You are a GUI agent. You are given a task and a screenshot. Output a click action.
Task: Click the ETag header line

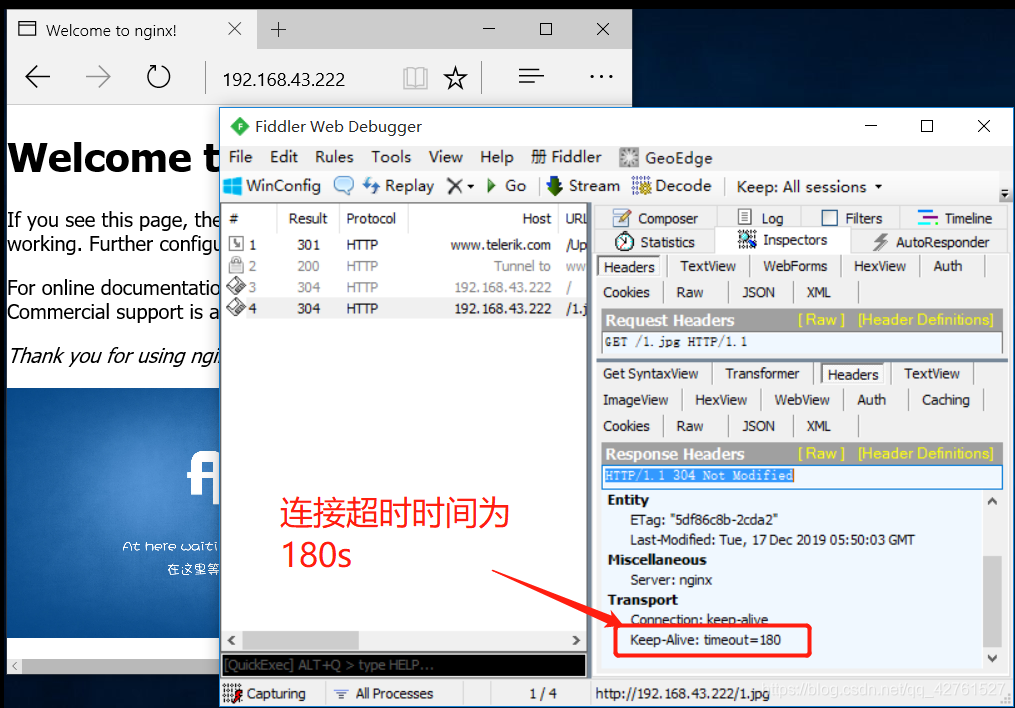704,520
